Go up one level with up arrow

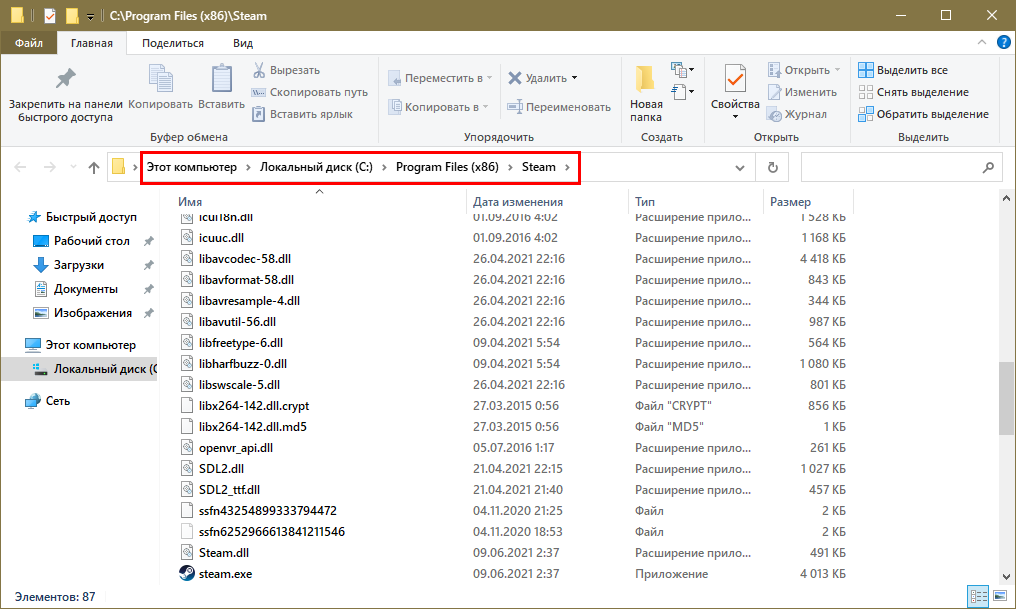tap(94, 167)
